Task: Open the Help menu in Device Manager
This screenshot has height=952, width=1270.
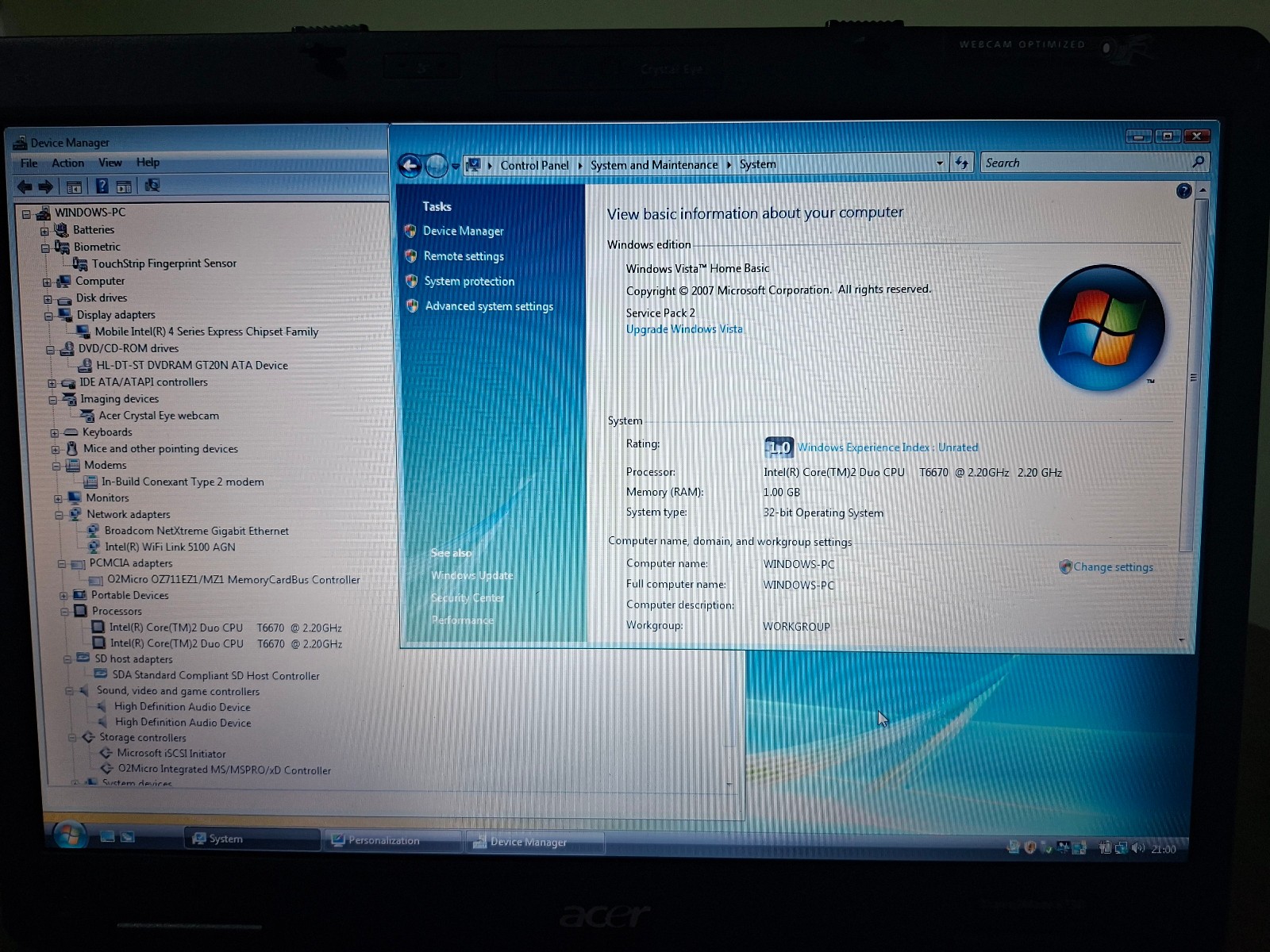Action: 148,163
